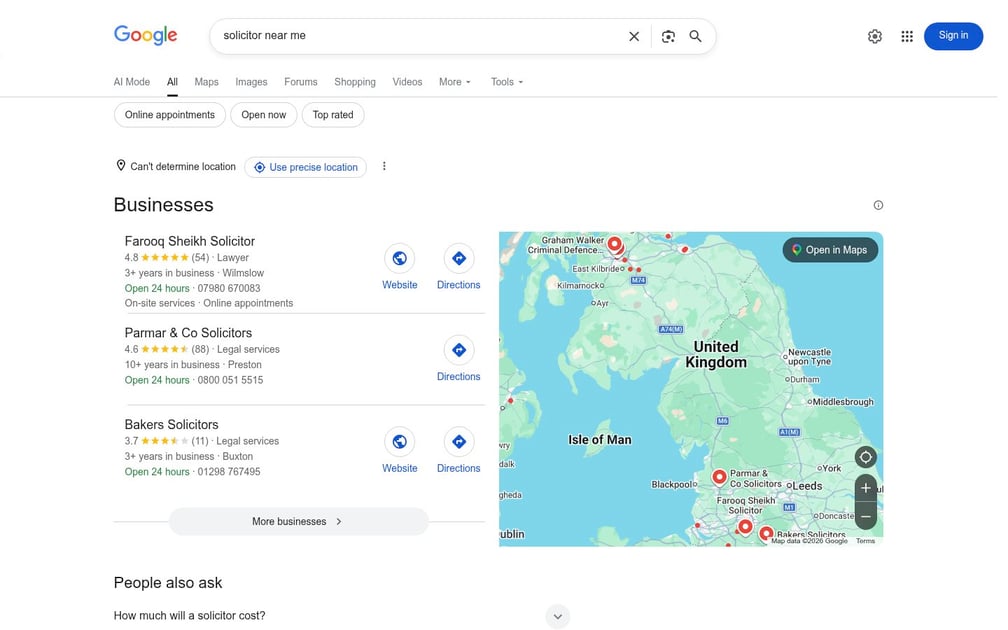Image resolution: width=1008 pixels, height=630 pixels.
Task: Switch to Forums tab
Action: [301, 82]
